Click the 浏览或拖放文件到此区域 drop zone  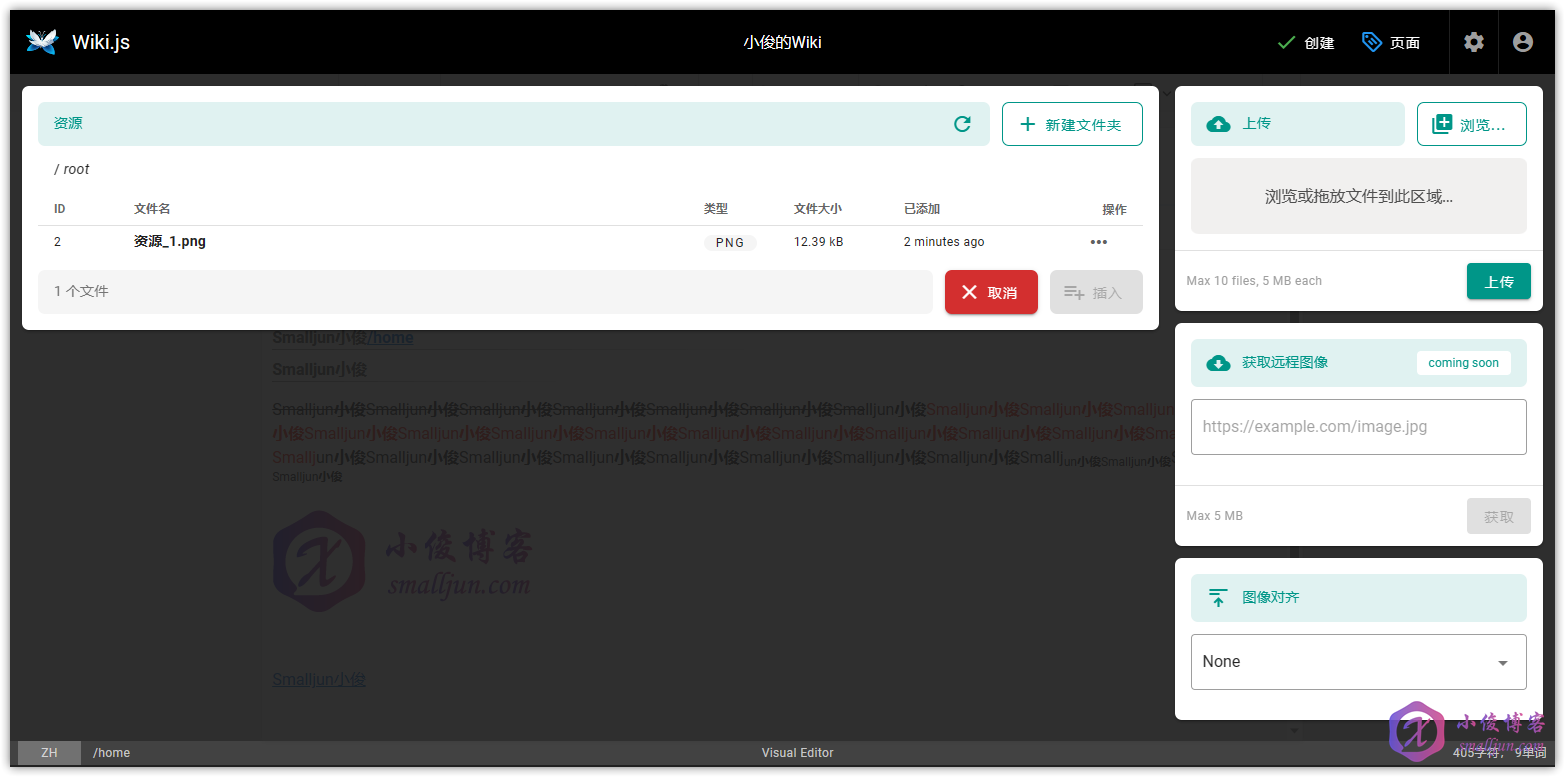pyautogui.click(x=1358, y=196)
